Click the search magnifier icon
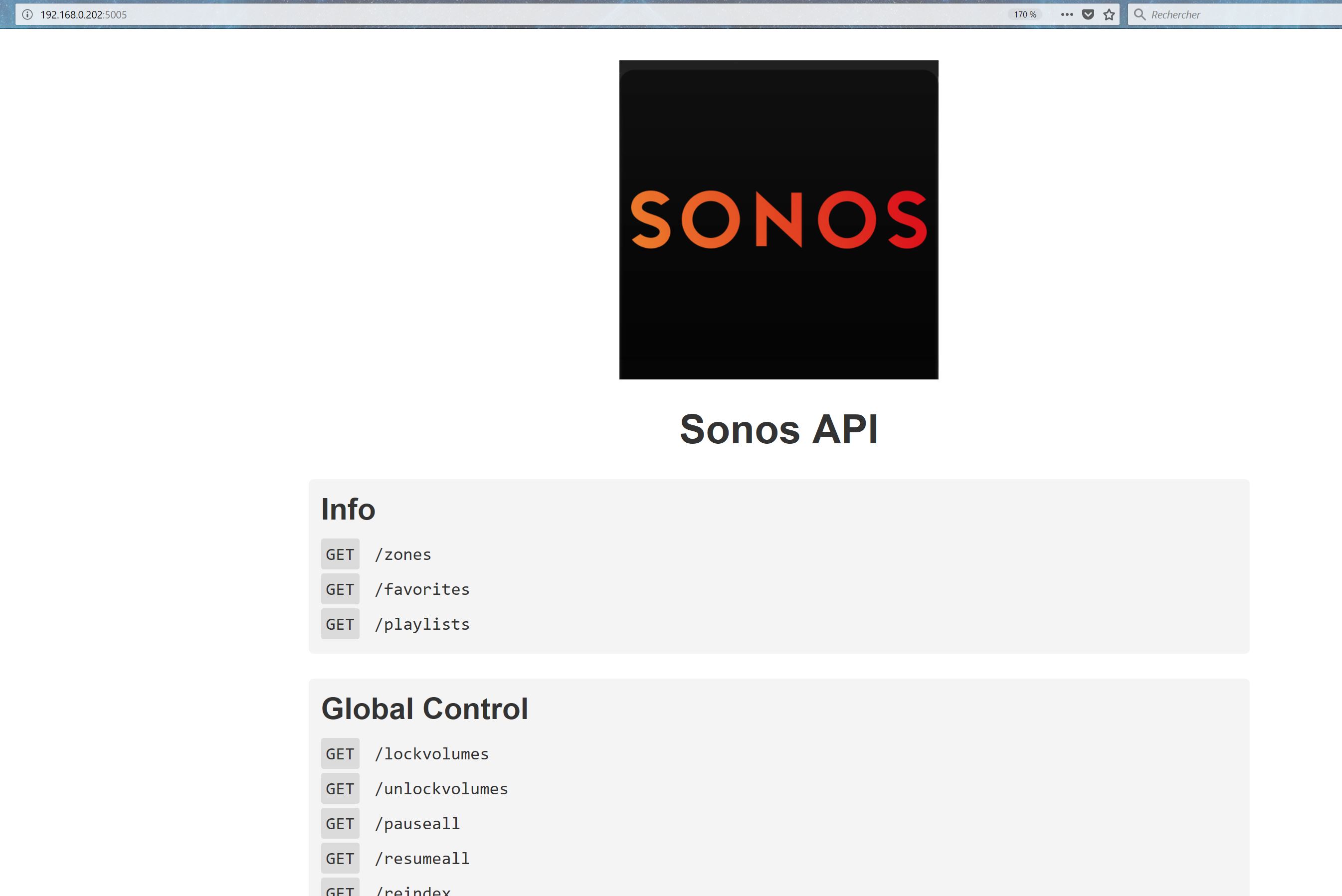Viewport: 1342px width, 896px height. click(x=1140, y=14)
